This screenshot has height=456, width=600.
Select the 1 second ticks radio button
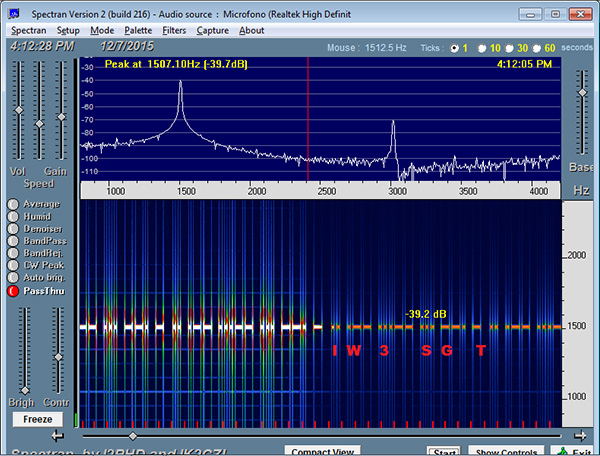(x=454, y=48)
